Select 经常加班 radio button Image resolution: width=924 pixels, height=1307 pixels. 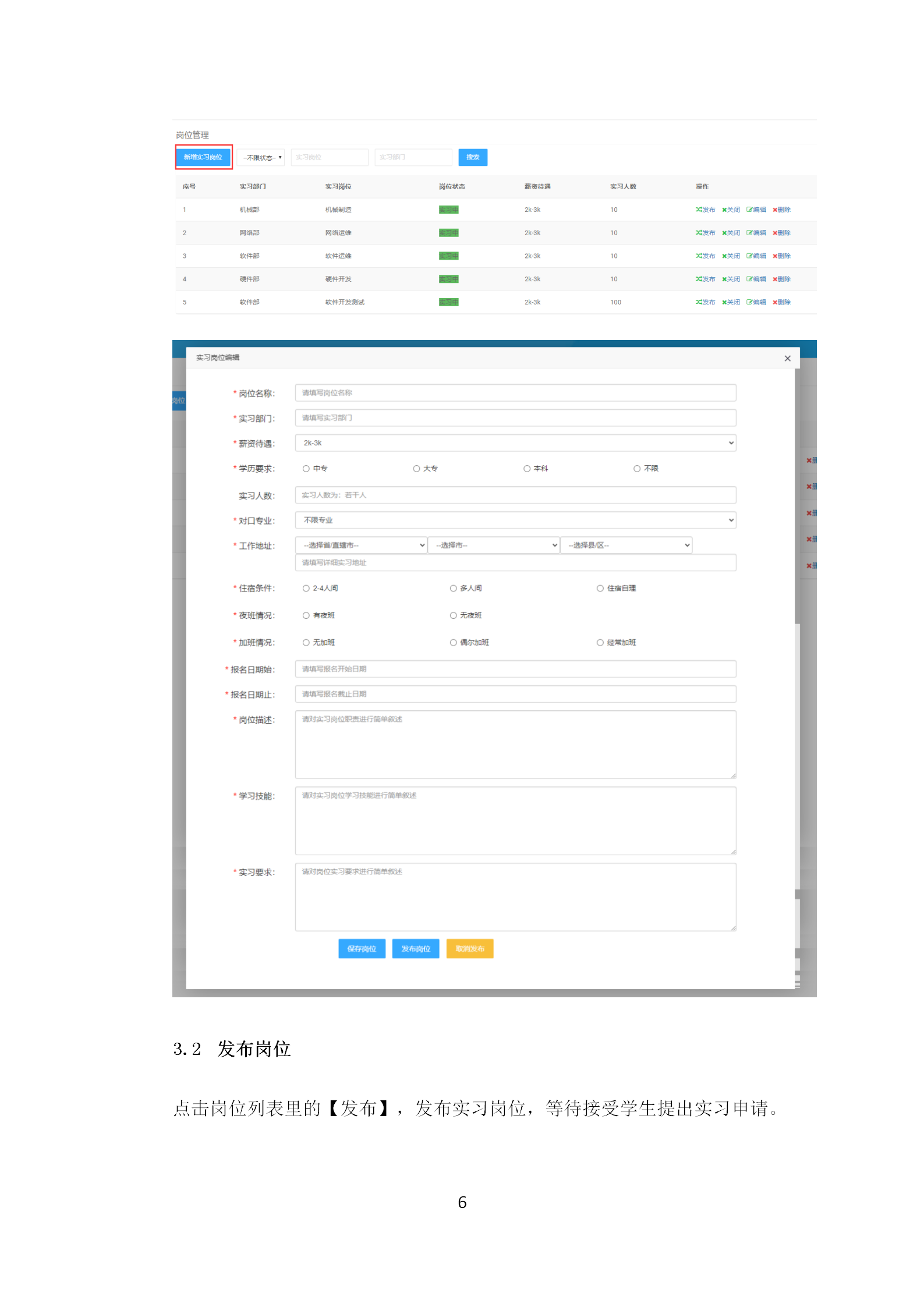600,643
